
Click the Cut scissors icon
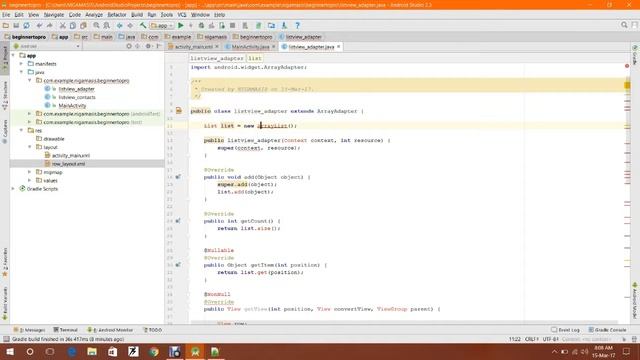(62, 25)
